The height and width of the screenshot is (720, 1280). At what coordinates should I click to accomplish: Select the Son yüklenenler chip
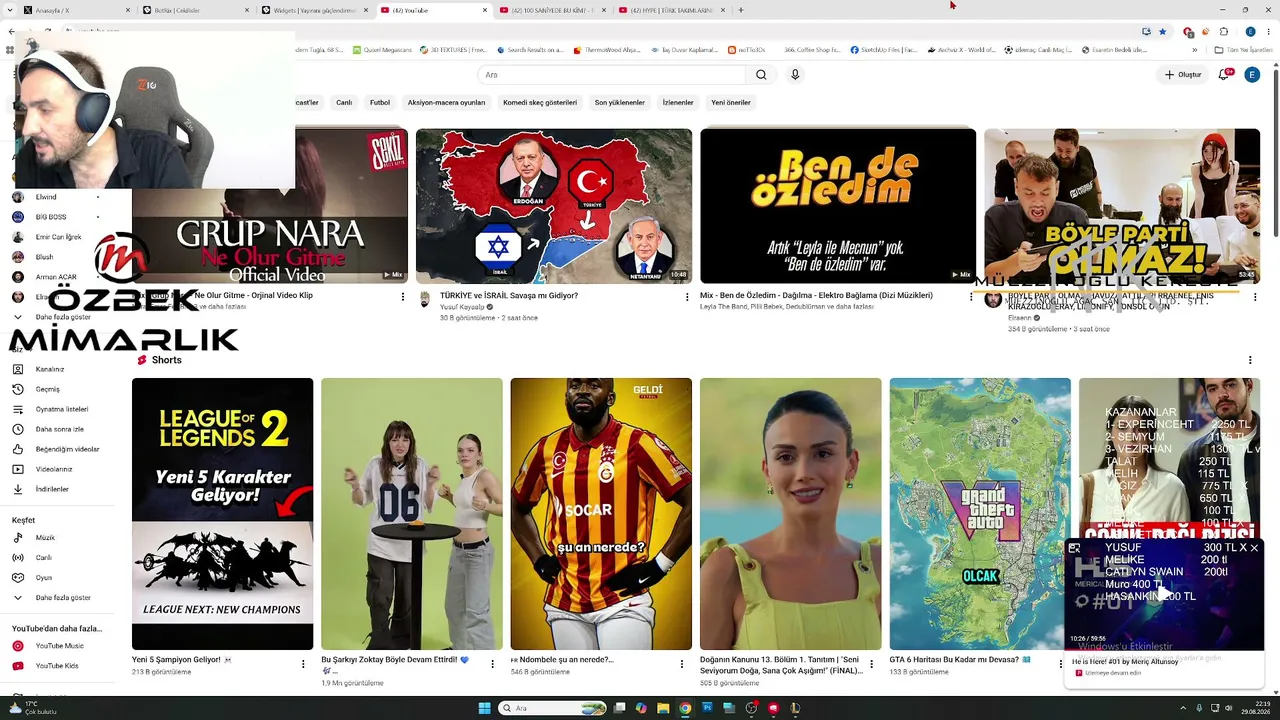tap(620, 102)
